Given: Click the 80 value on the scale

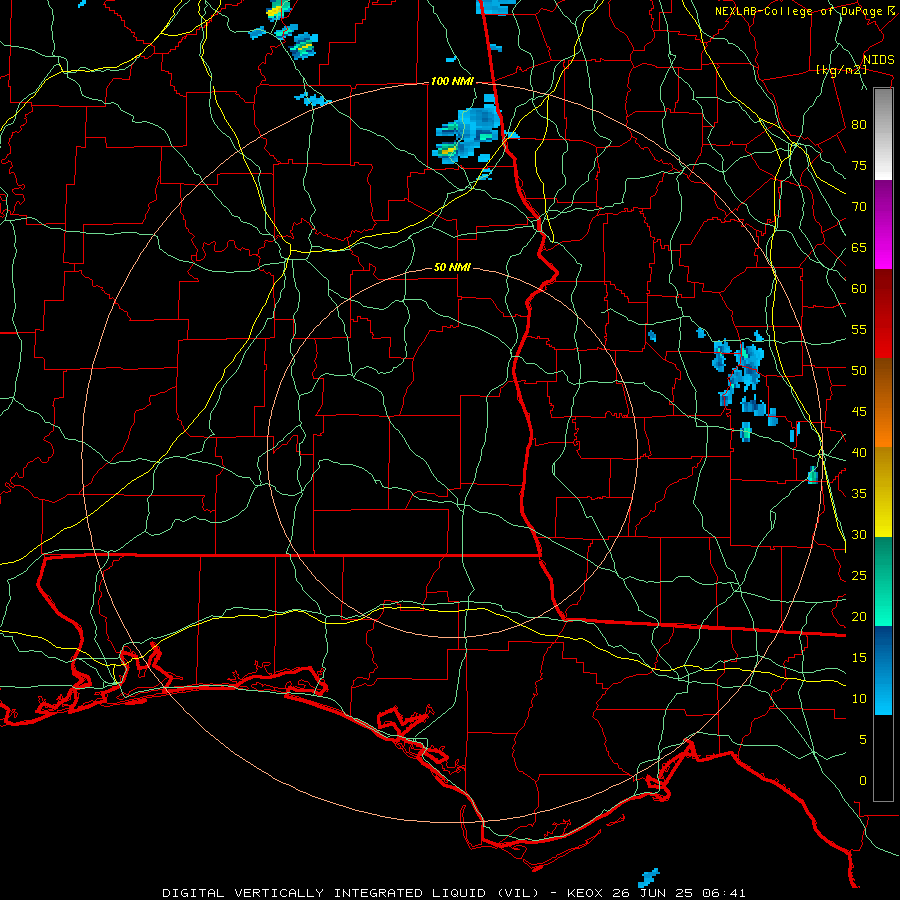Looking at the screenshot, I should pyautogui.click(x=859, y=125).
